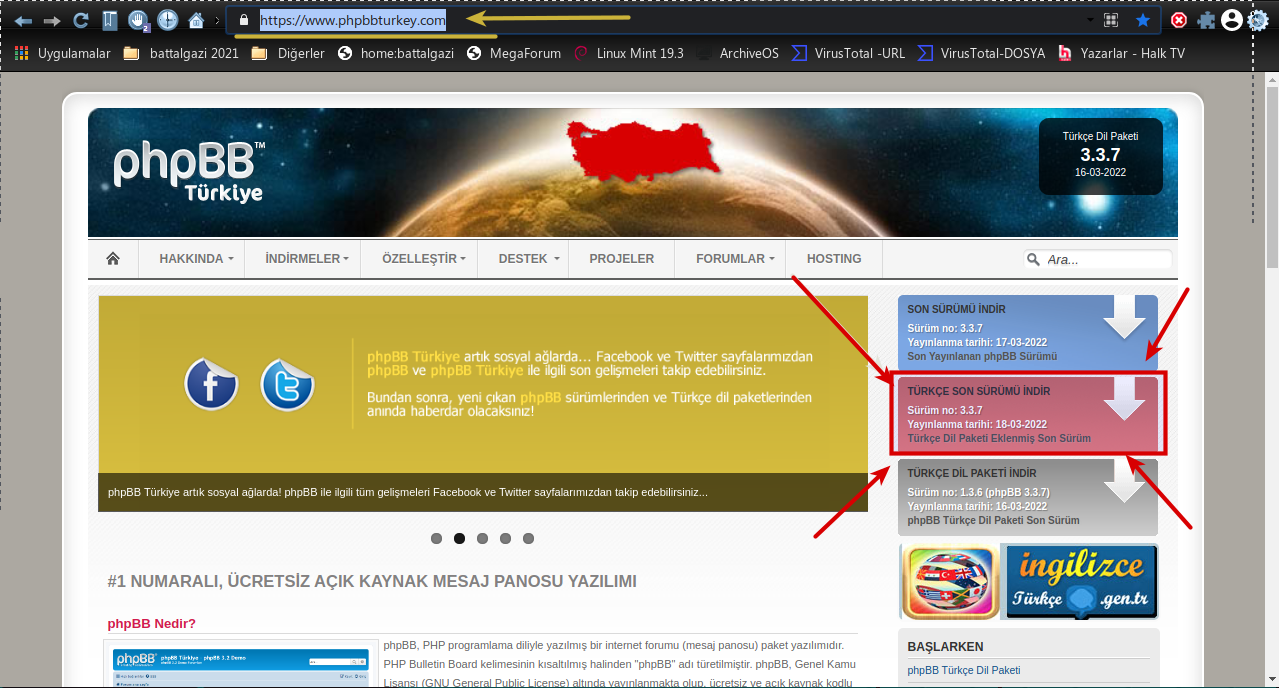Reload the page with the refresh icon
This screenshot has width=1279, height=688.
[81, 20]
